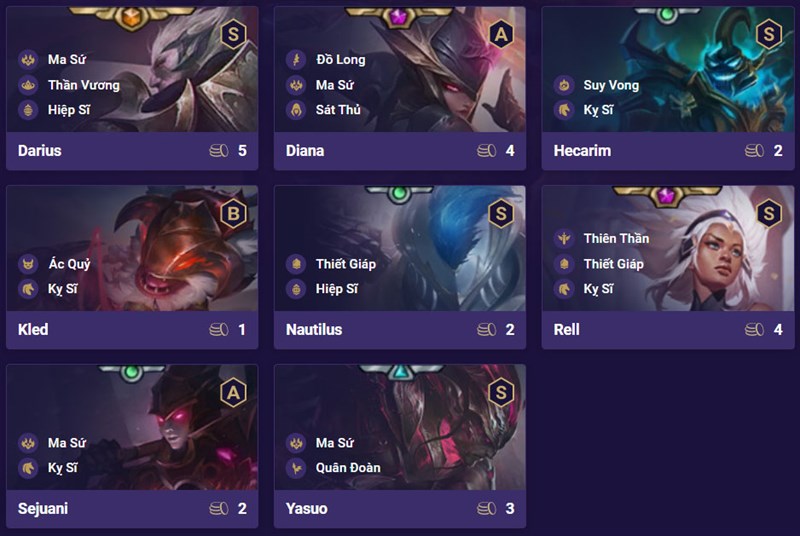Click the Thiết Giáp trait label on Nautilus
The width and height of the screenshot is (800, 536).
339,264
